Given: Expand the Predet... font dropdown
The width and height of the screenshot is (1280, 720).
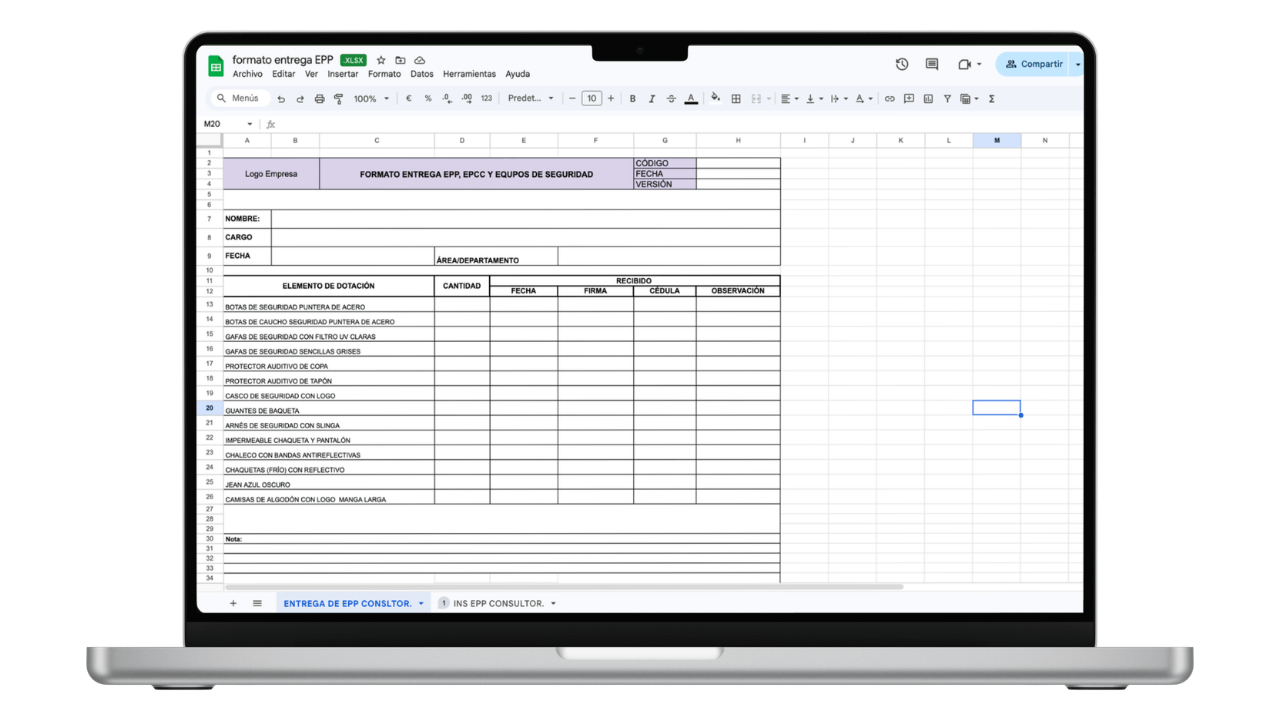Looking at the screenshot, I should [530, 99].
